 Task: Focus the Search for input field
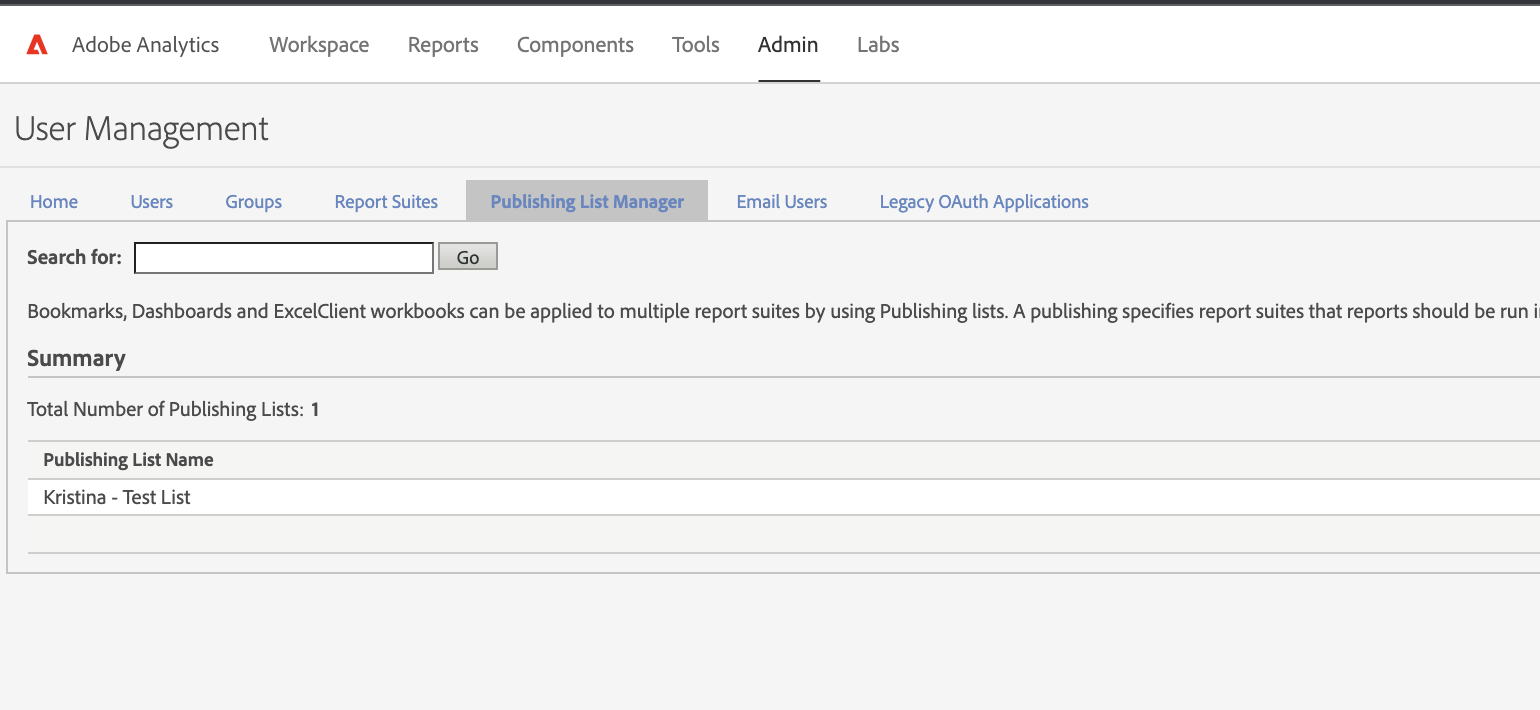coord(284,258)
